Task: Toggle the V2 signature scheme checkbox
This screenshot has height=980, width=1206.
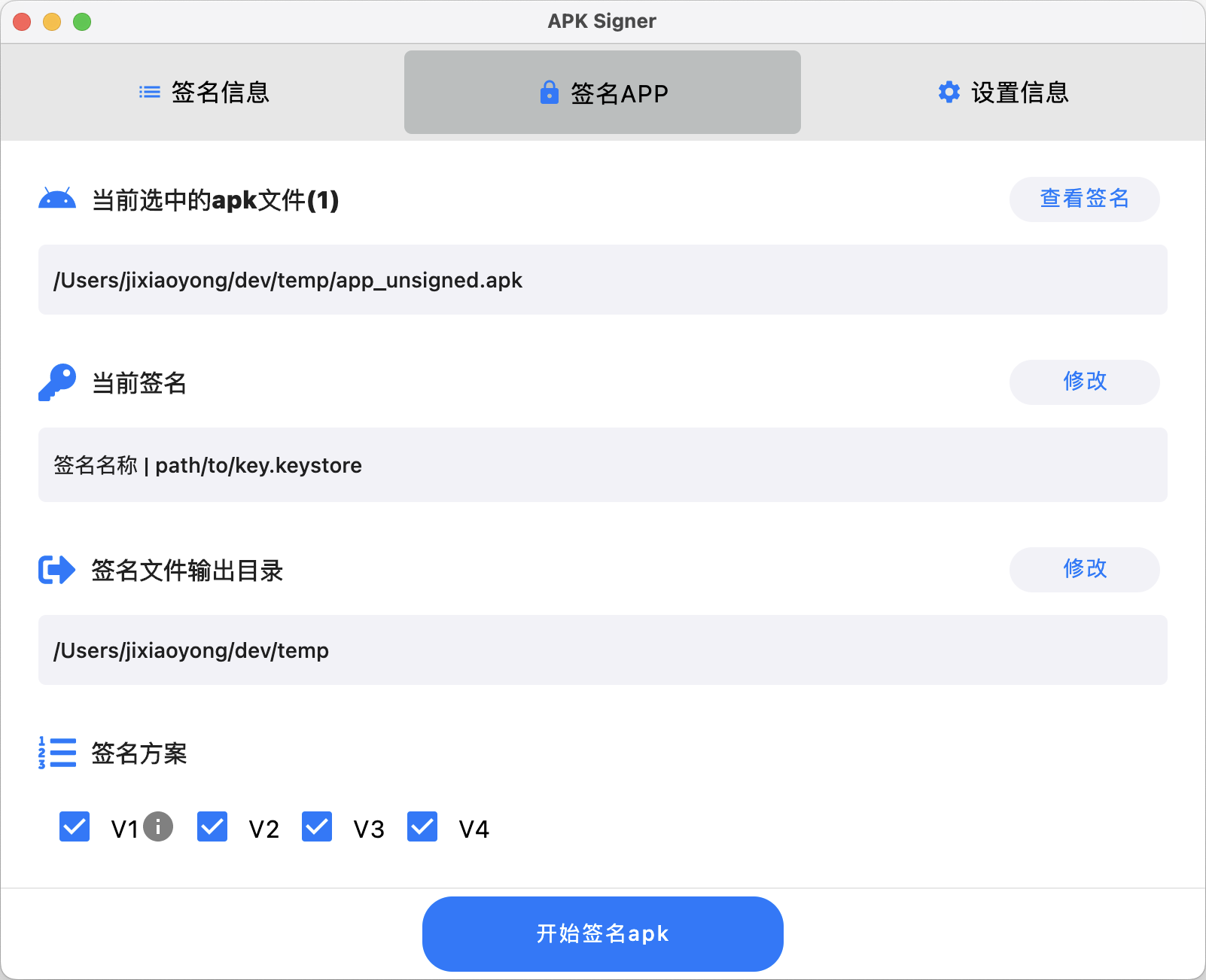Action: 212,826
